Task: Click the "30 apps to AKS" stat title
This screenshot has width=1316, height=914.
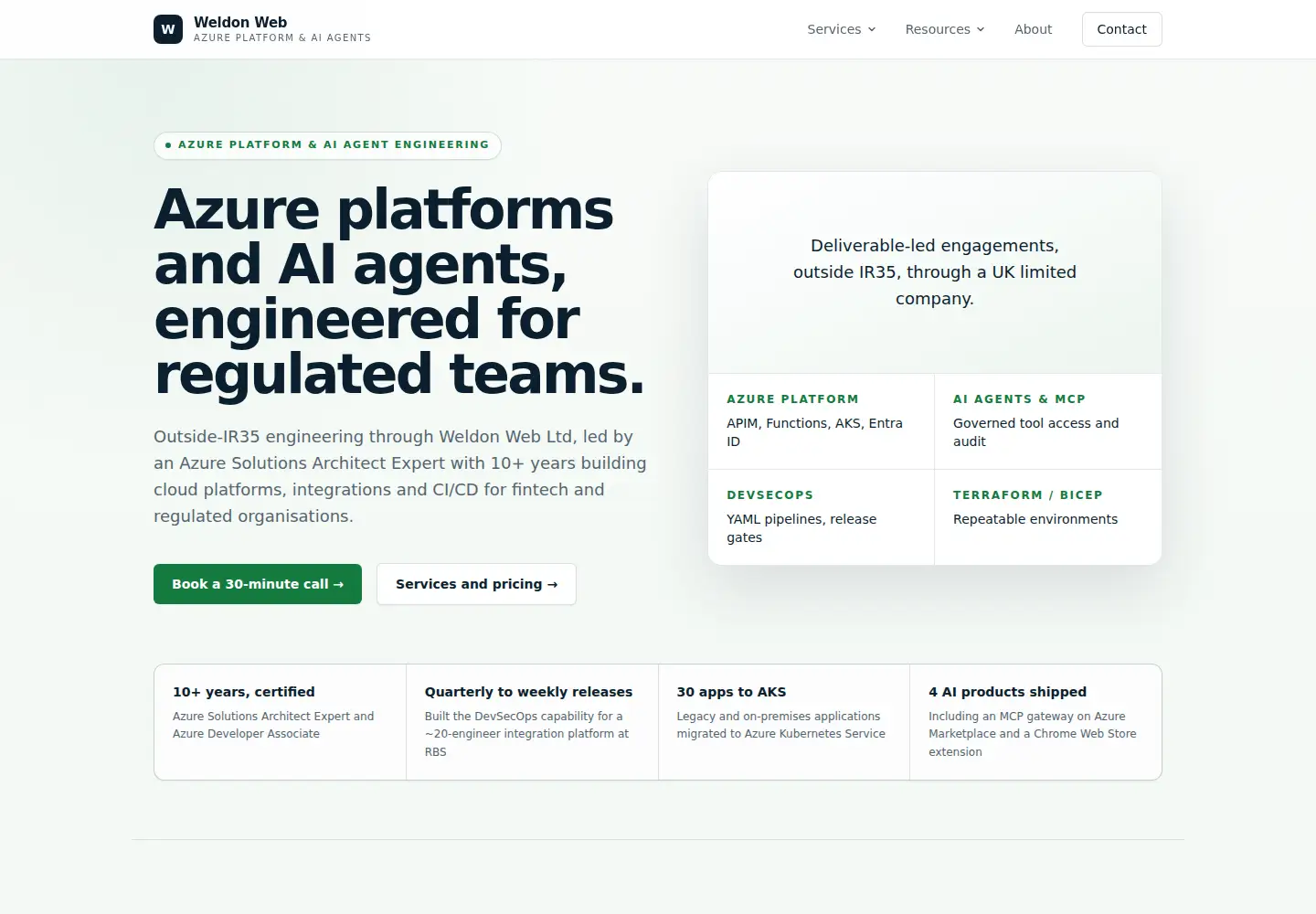Action: [x=731, y=692]
